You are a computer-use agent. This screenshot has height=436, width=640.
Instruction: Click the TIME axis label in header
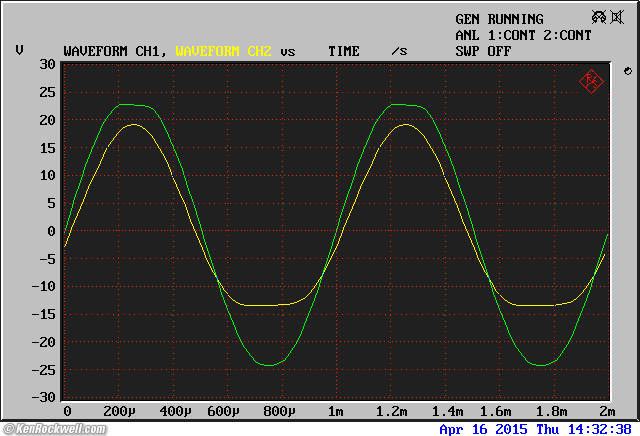click(344, 50)
